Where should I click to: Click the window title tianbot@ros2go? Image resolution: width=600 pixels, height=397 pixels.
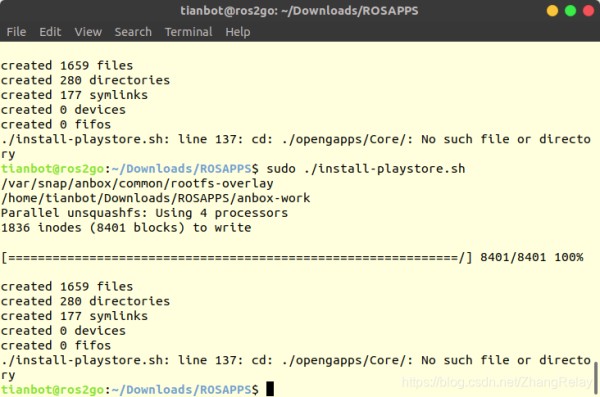click(x=299, y=11)
